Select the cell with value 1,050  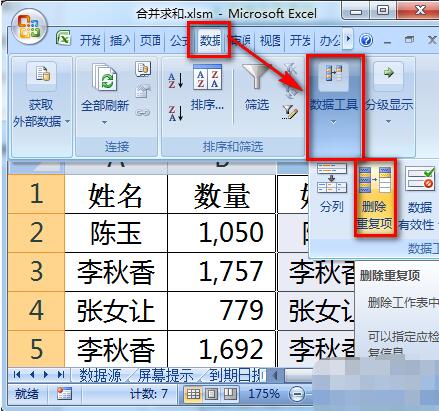coord(222,233)
